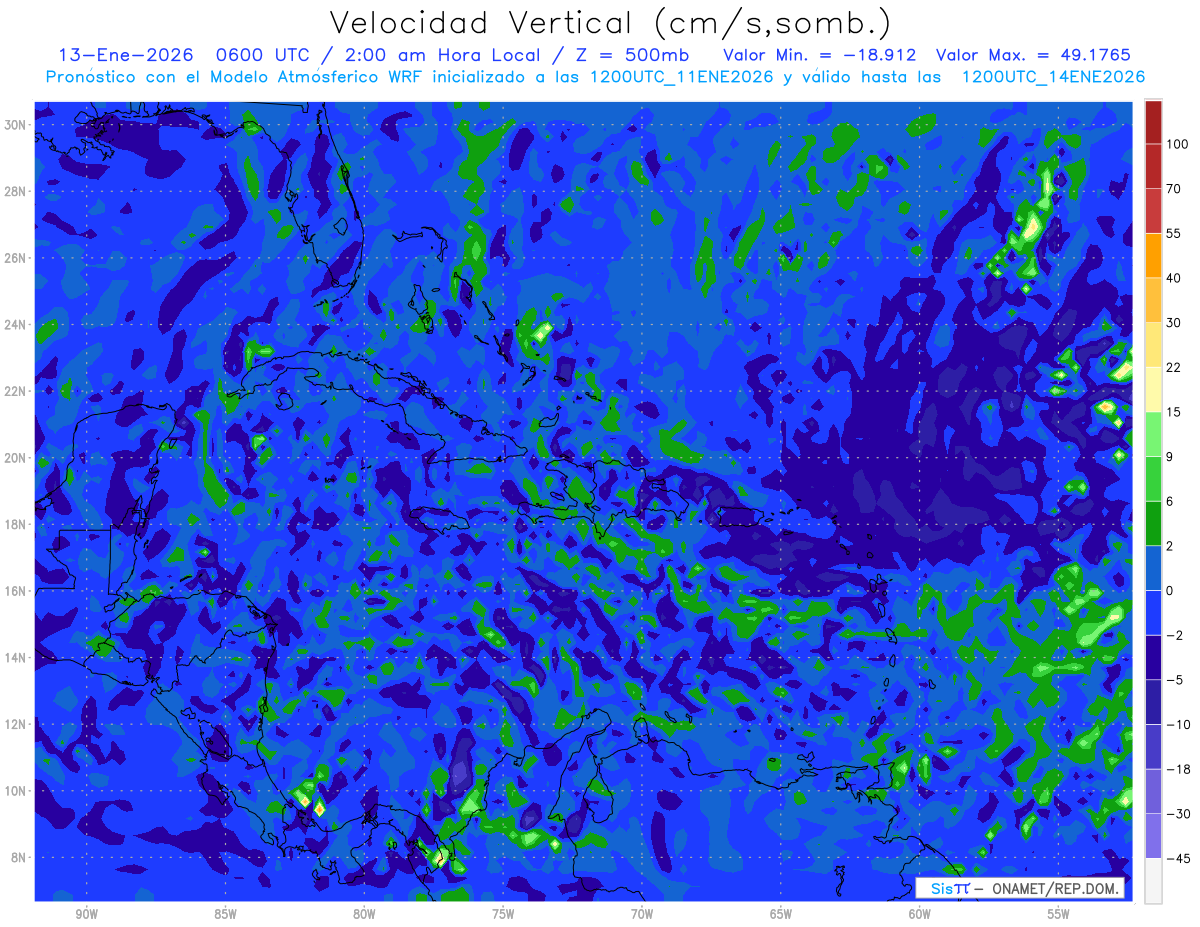
Task: Click the 10N latitude axis label
Action: pos(17,790)
